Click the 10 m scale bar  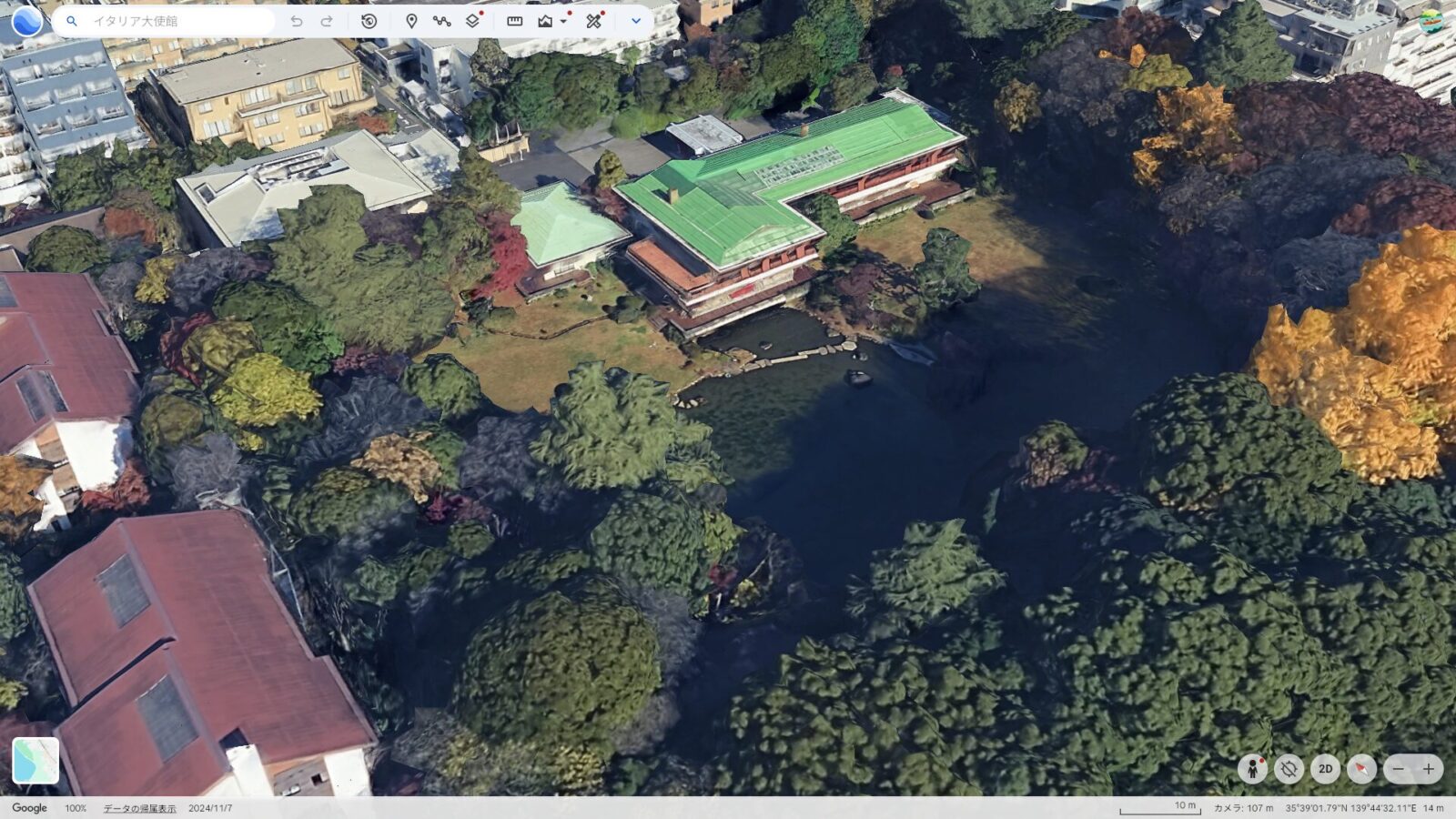click(x=1158, y=807)
